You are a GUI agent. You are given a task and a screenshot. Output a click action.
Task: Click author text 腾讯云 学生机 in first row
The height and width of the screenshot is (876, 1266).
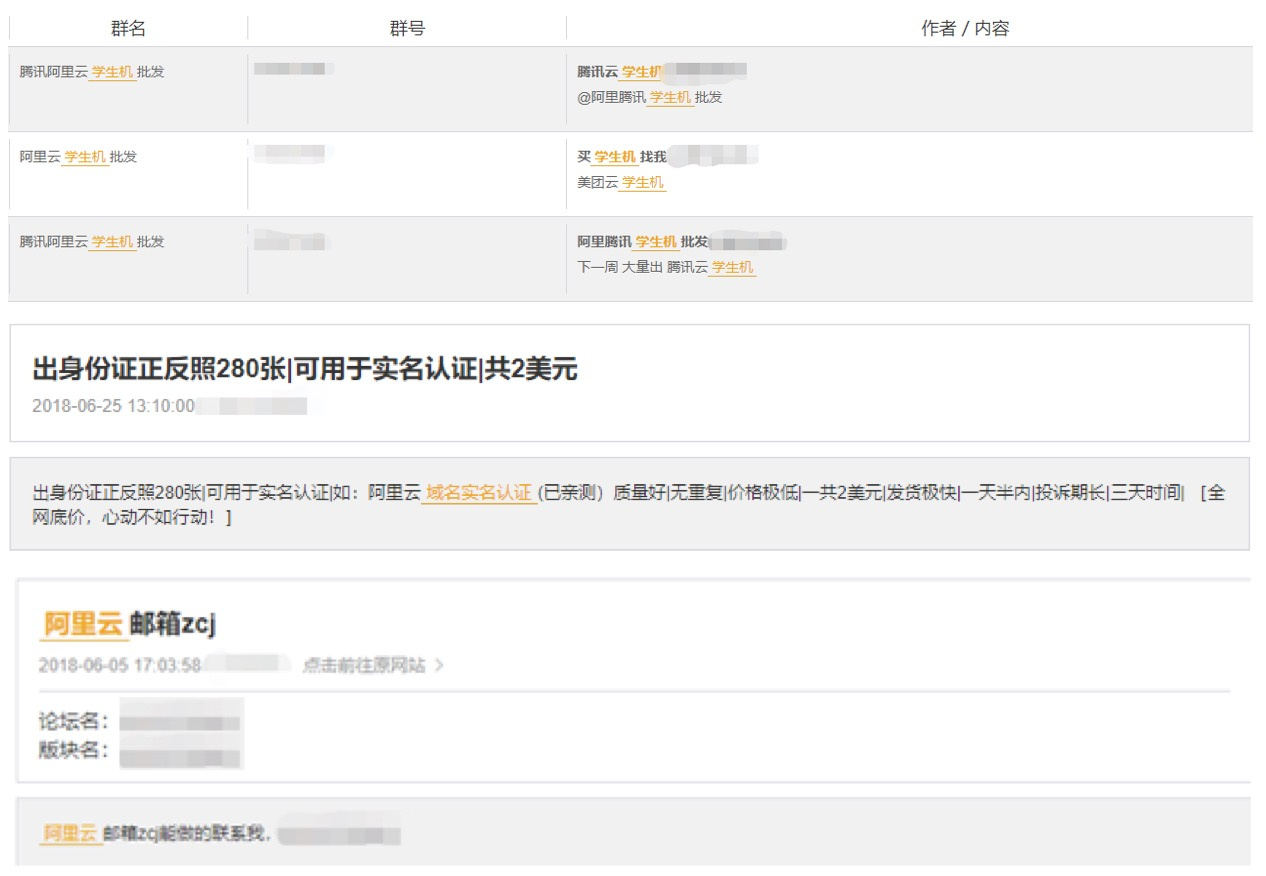click(x=620, y=72)
